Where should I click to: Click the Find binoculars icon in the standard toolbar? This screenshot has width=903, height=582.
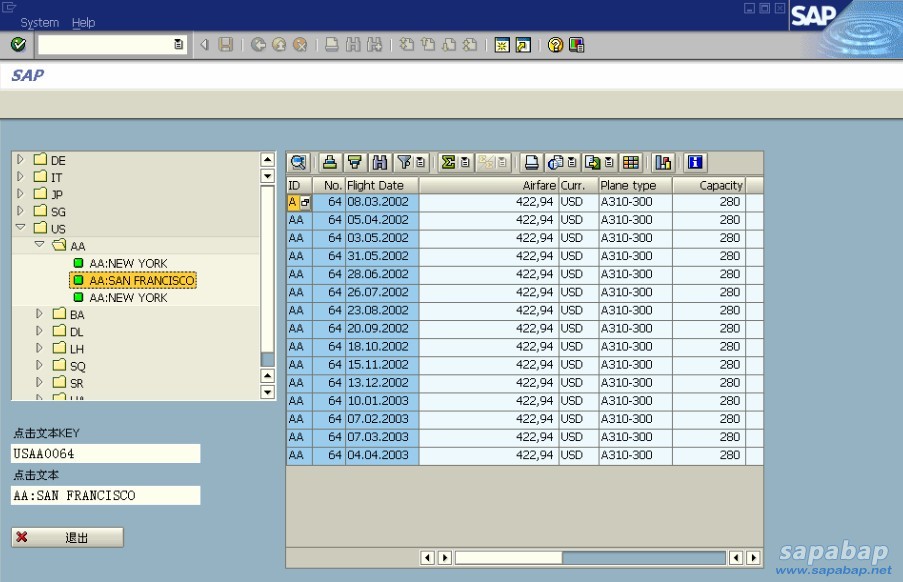click(353, 44)
